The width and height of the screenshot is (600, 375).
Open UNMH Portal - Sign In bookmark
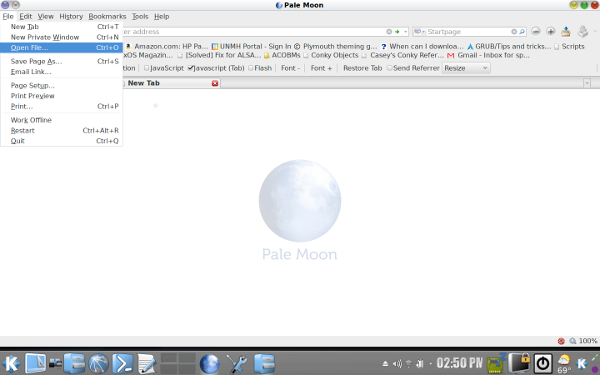[251, 46]
